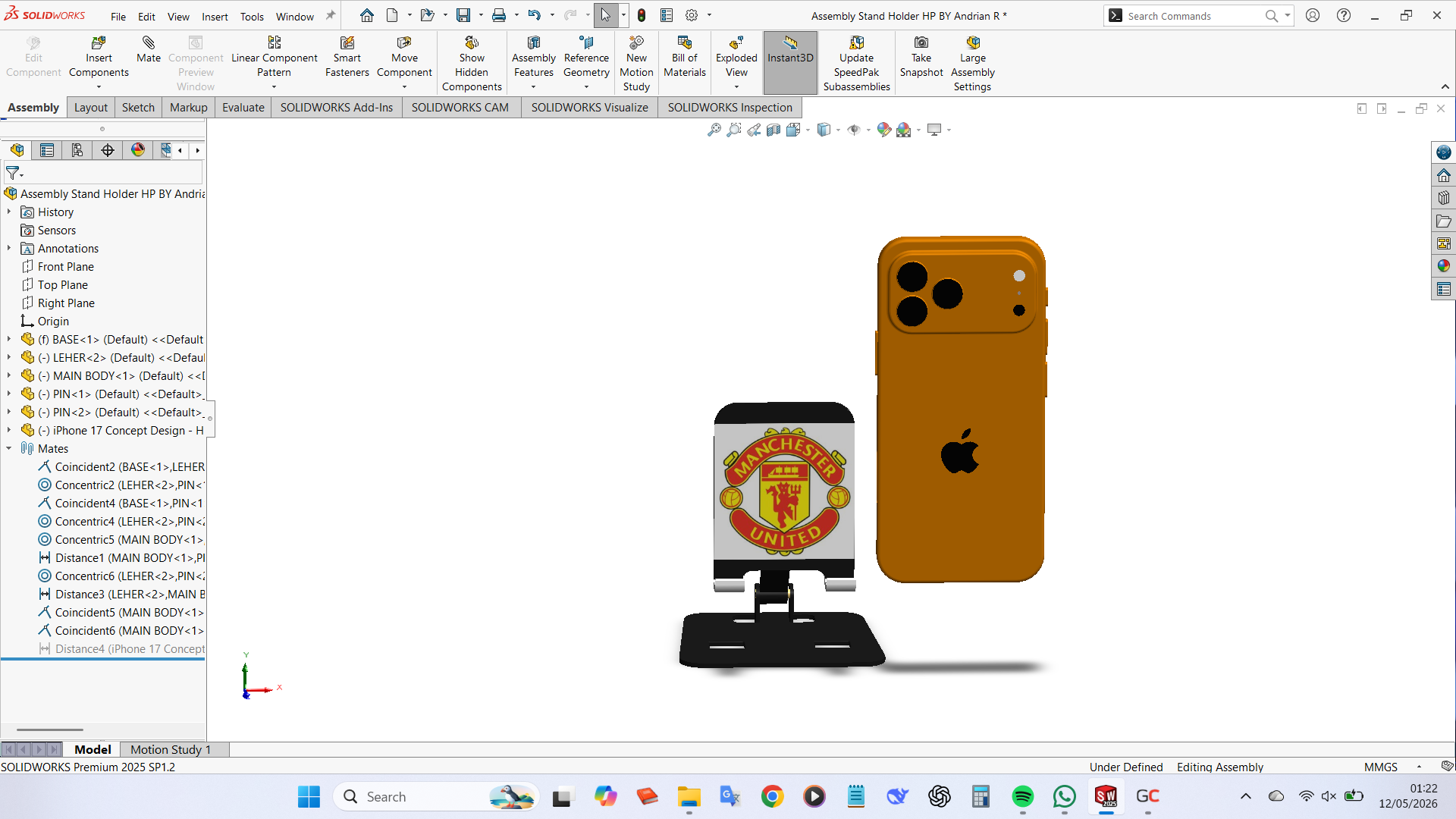Open the Welcome home icon in the toolbar
Viewport: 1456px width, 819px height.
pyautogui.click(x=367, y=15)
